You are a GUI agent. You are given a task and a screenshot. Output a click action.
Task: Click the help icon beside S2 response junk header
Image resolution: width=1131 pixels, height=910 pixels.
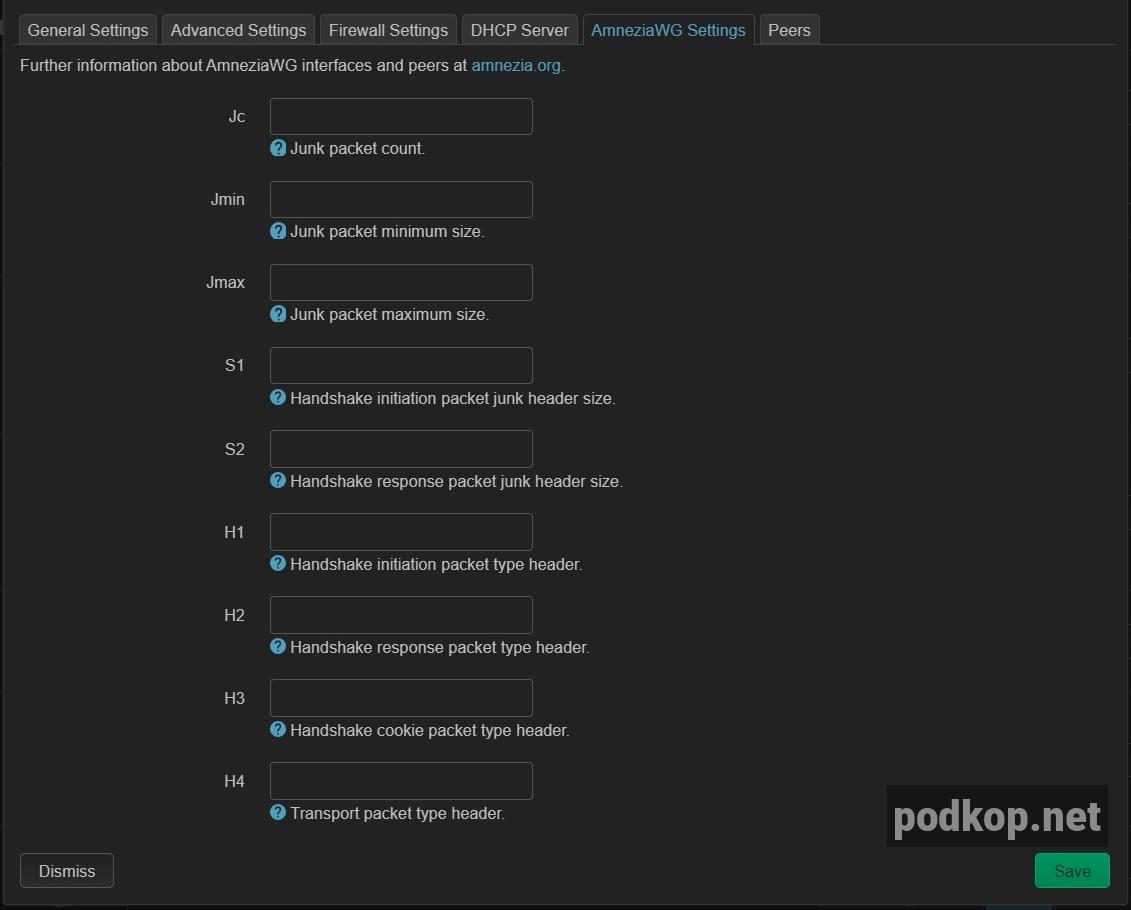point(277,481)
